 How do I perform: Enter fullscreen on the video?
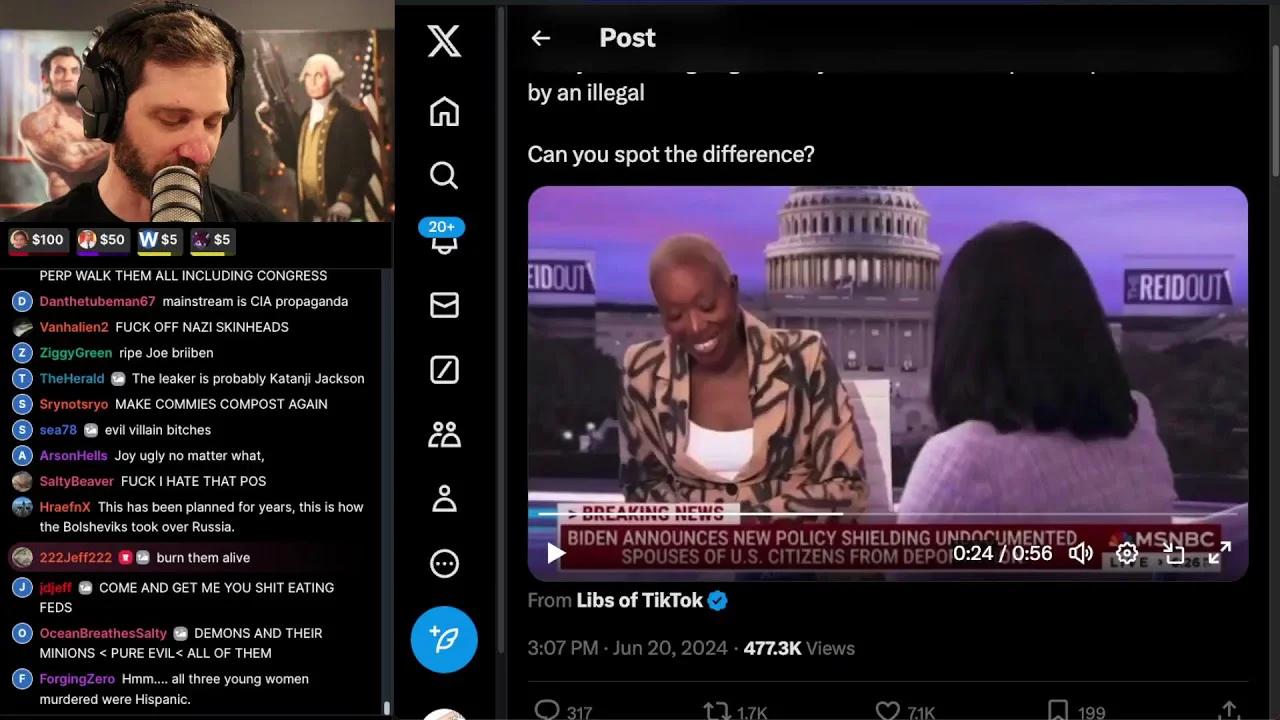1219,553
